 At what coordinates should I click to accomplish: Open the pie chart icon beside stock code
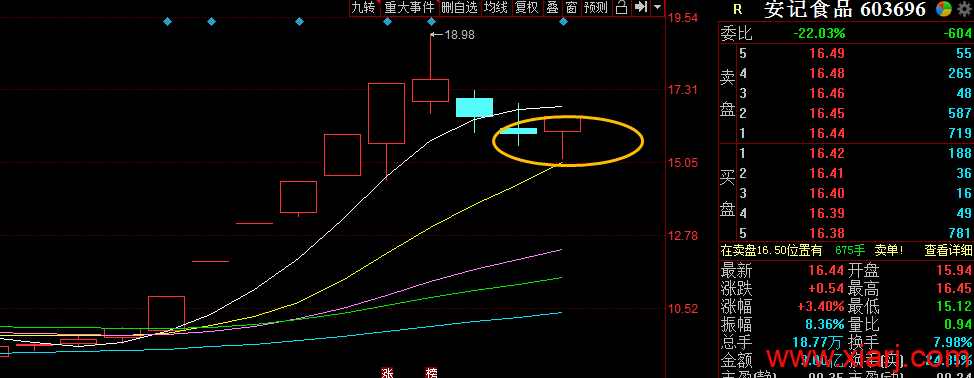coord(944,9)
